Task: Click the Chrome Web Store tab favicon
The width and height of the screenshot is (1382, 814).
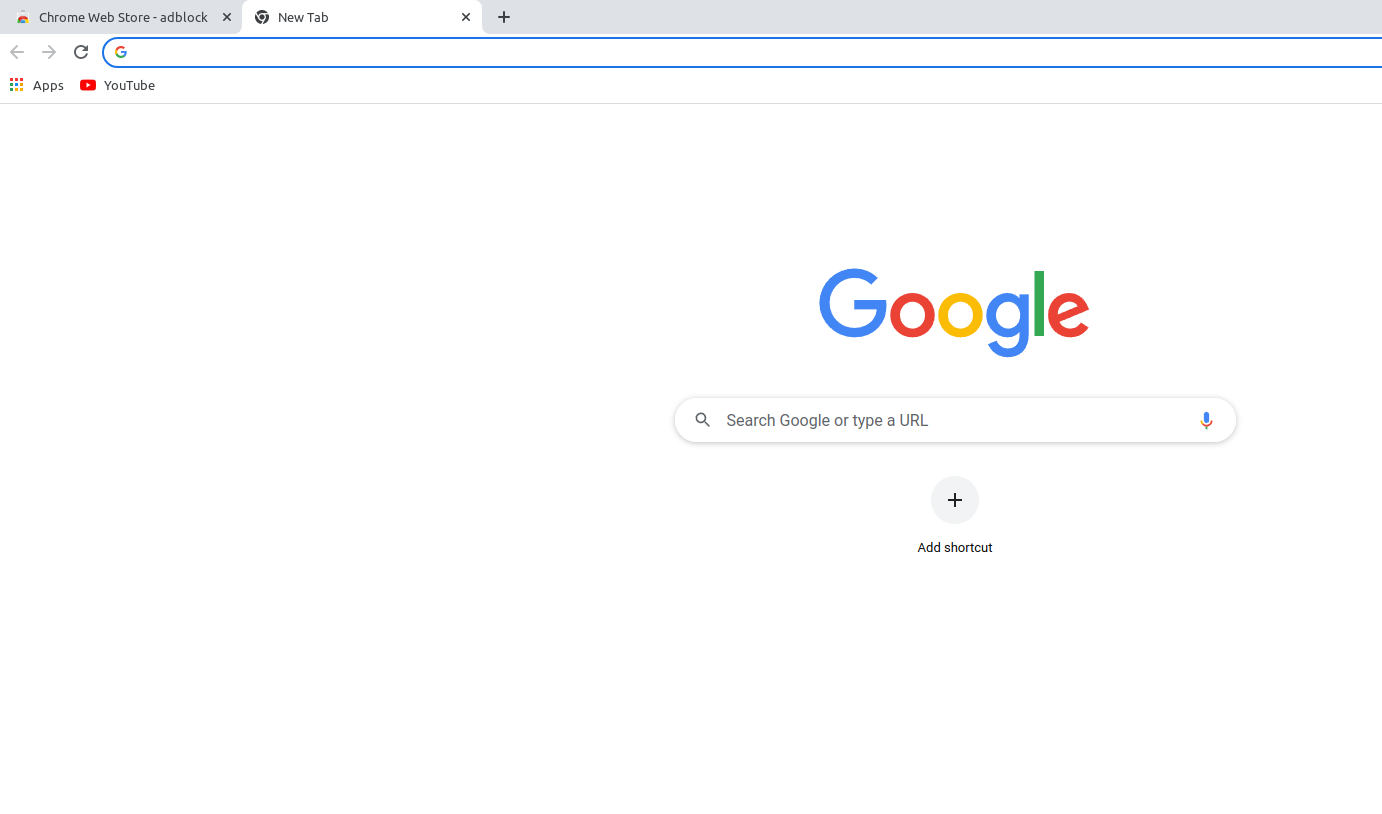Action: [x=23, y=17]
